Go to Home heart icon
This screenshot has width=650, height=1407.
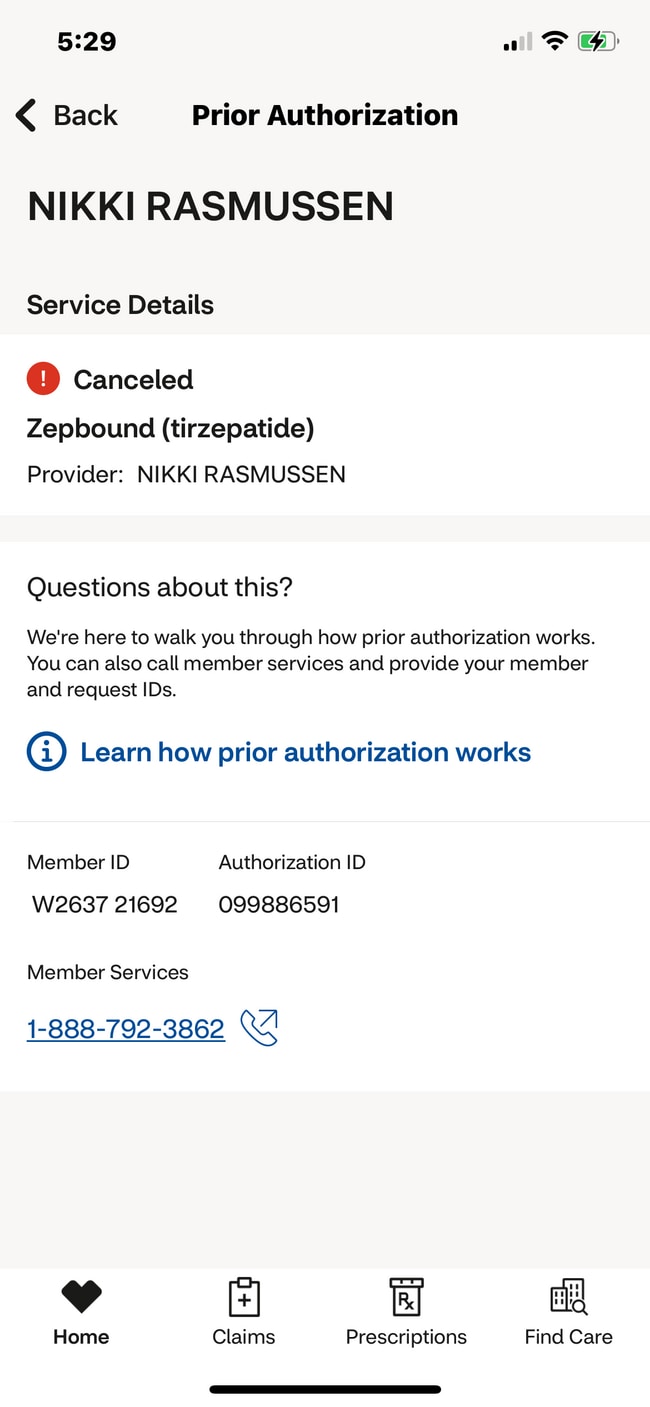pos(81,1297)
